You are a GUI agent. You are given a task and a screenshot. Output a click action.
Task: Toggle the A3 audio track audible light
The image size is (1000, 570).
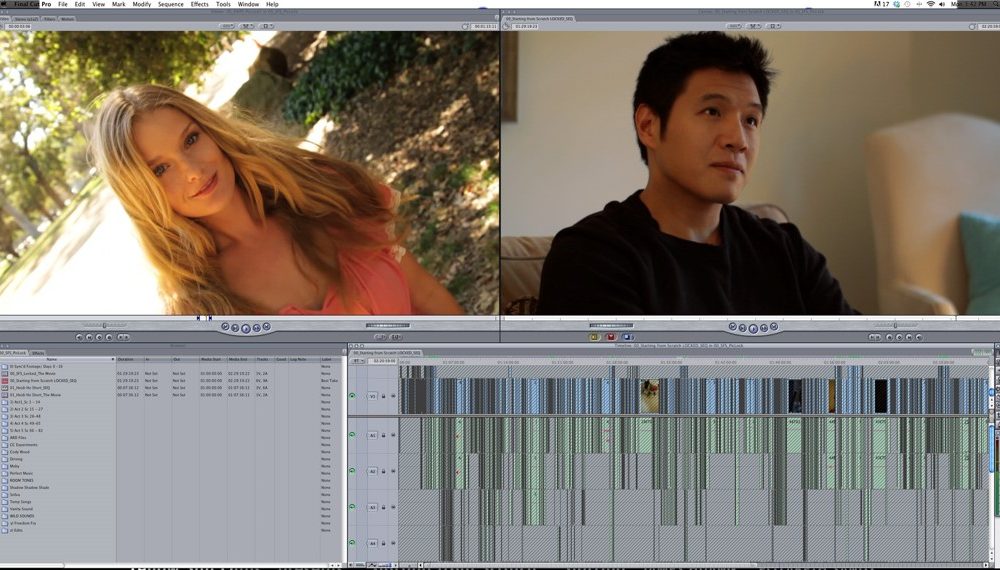pyautogui.click(x=352, y=508)
